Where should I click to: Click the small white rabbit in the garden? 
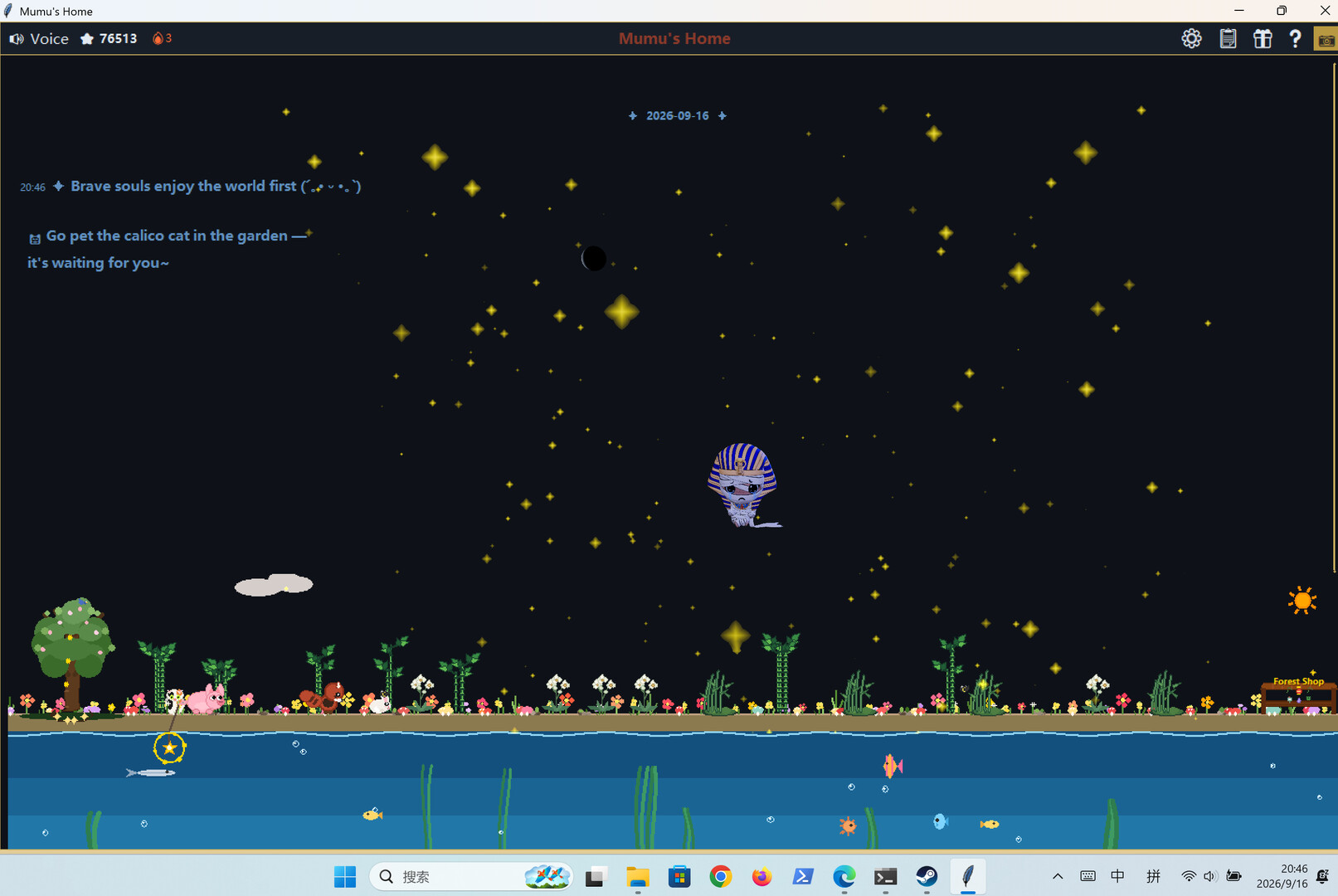380,704
